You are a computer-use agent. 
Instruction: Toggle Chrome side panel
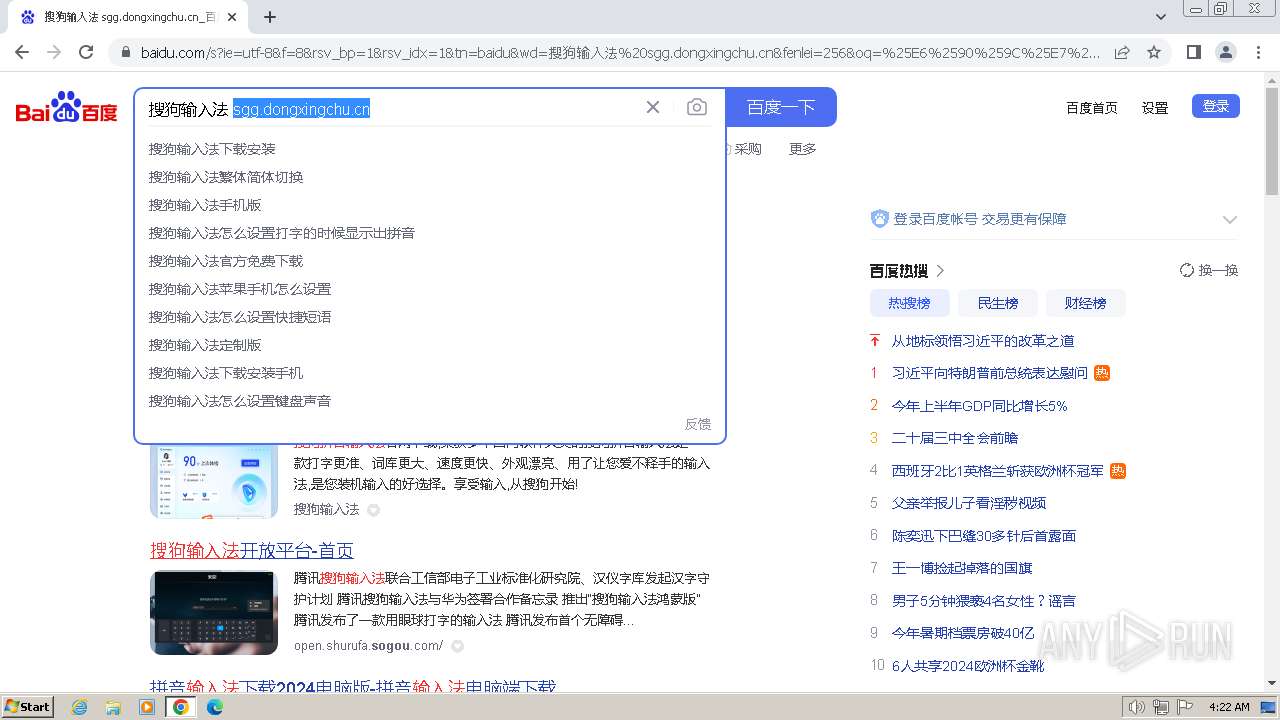(1194, 52)
